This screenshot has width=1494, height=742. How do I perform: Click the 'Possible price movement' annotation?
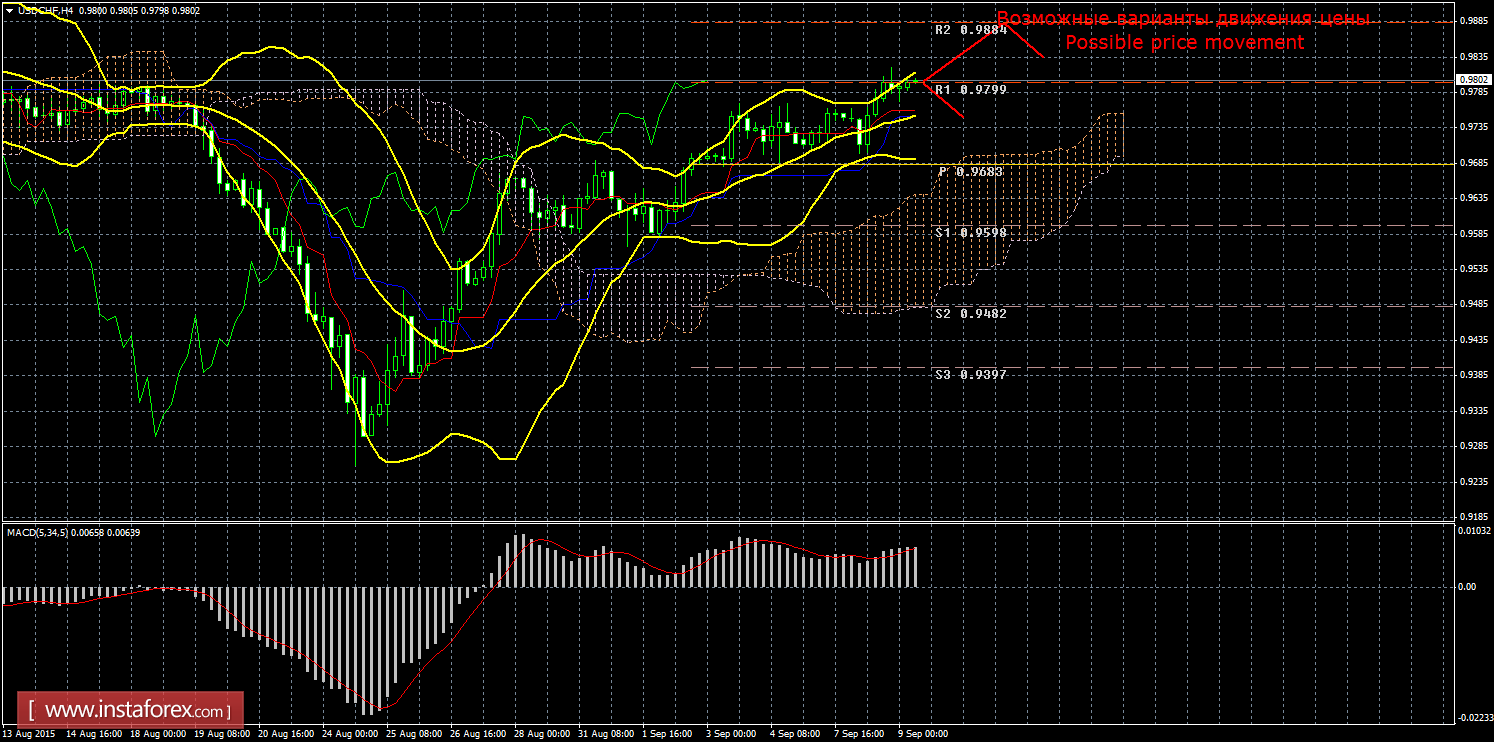tap(1184, 43)
